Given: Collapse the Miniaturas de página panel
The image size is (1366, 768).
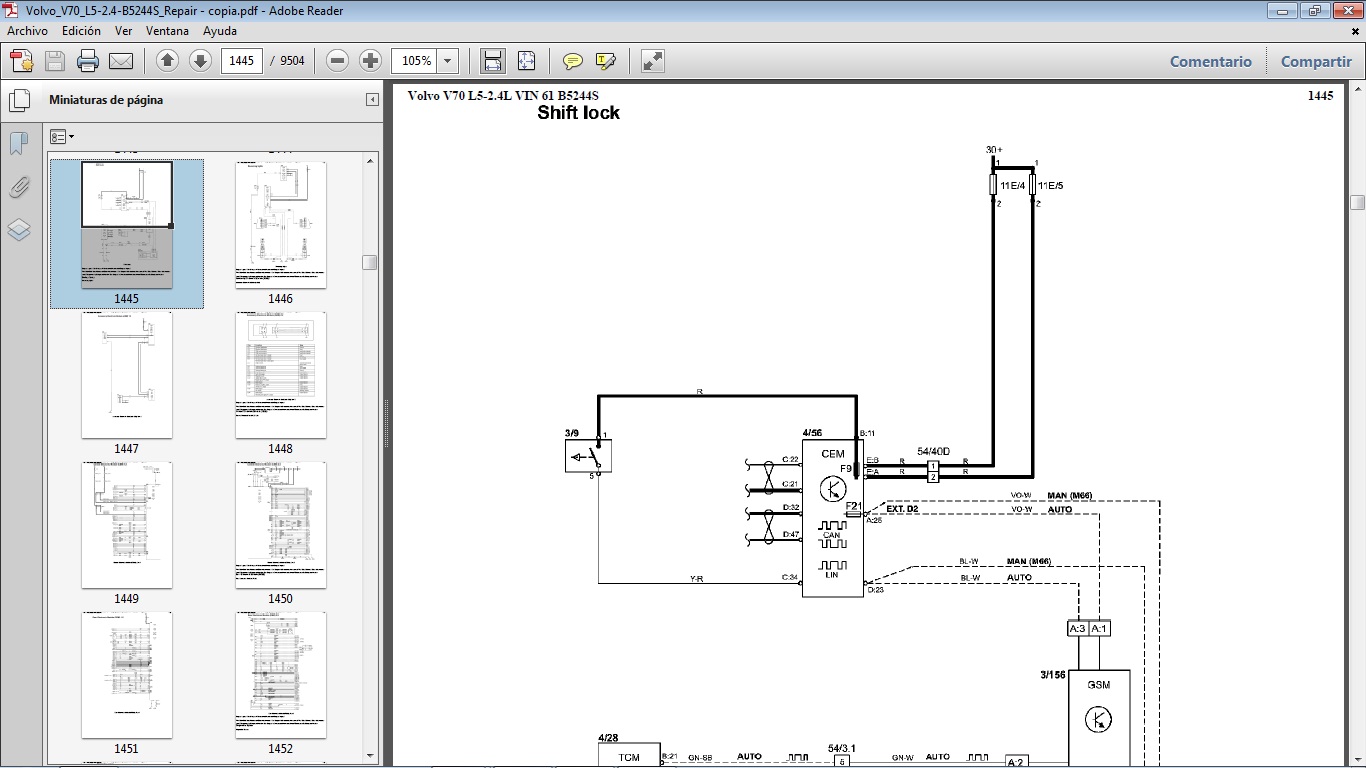Looking at the screenshot, I should (x=372, y=100).
